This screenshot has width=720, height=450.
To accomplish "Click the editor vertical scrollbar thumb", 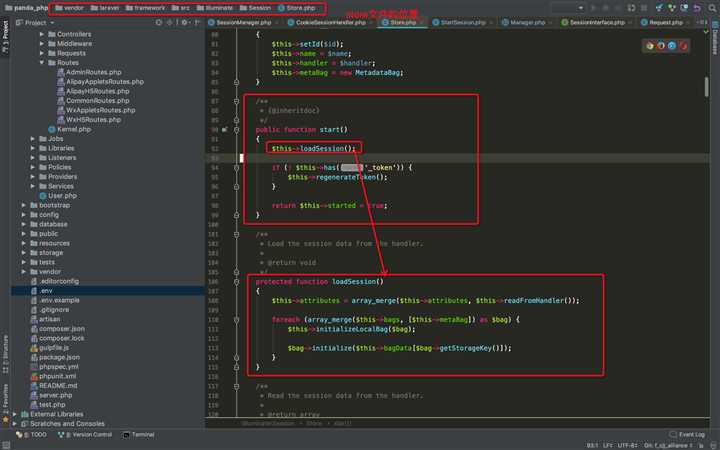I will (x=707, y=87).
